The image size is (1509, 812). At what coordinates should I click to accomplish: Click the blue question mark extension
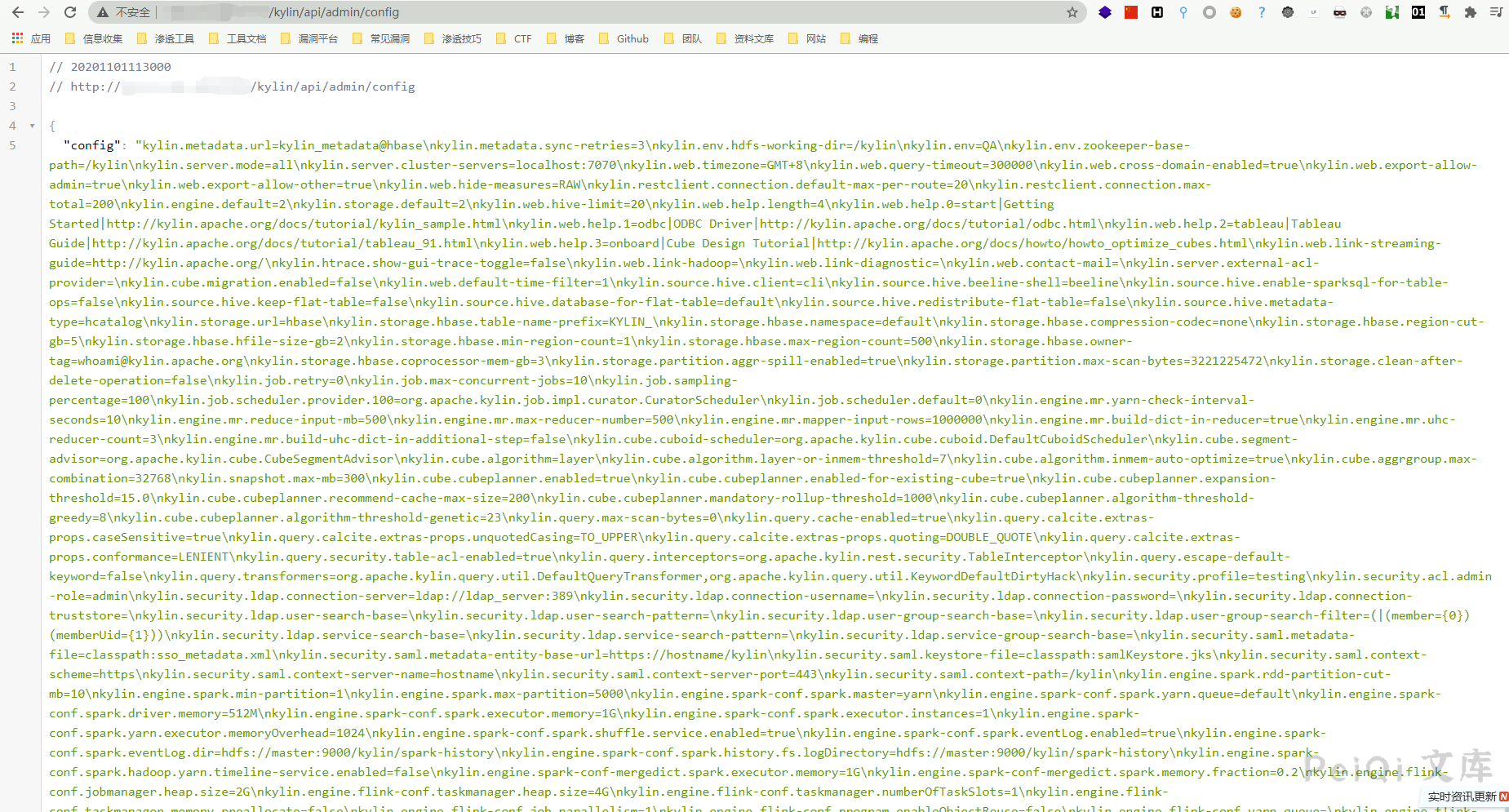coord(1262,12)
